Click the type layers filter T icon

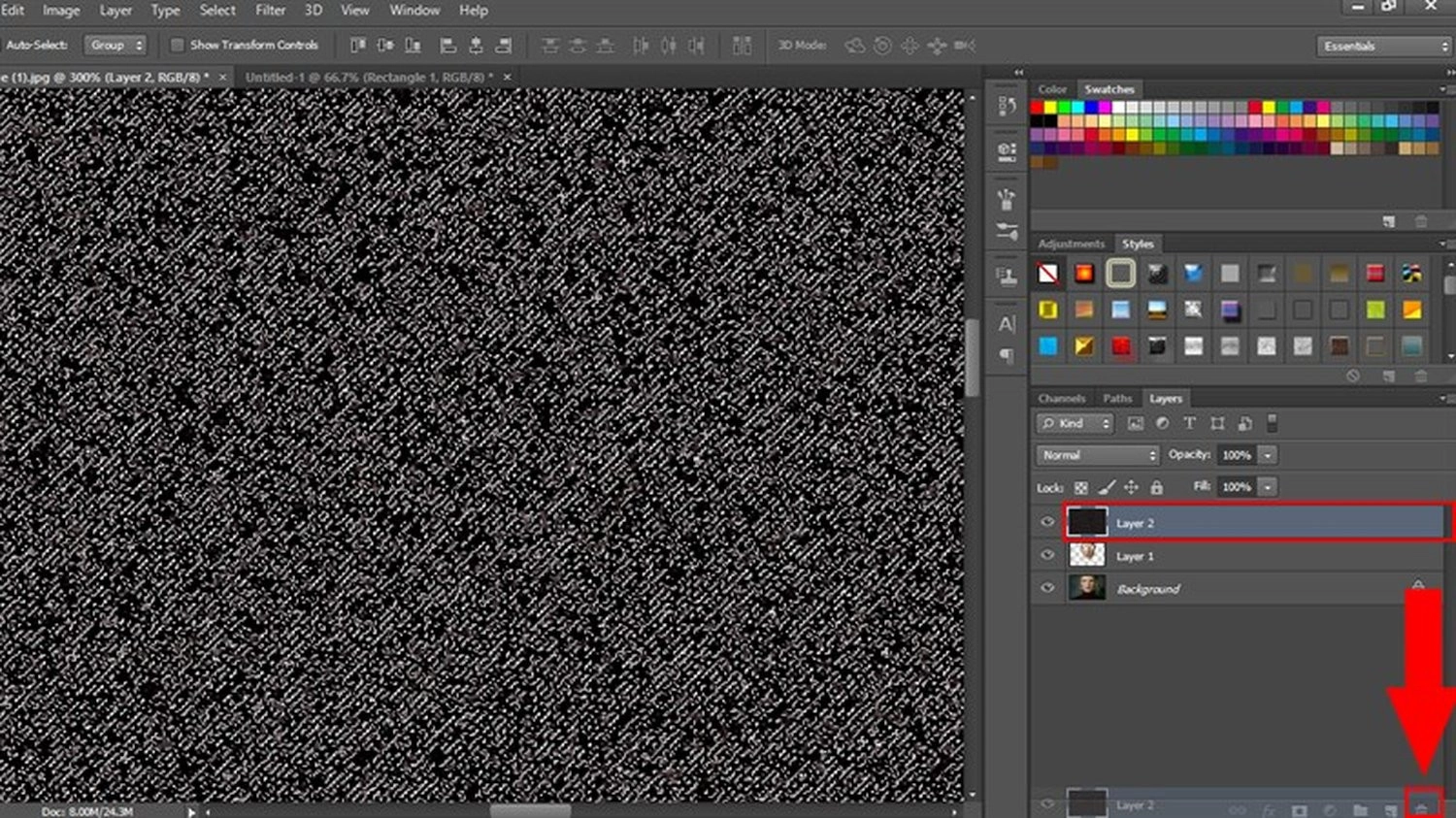[1189, 424]
